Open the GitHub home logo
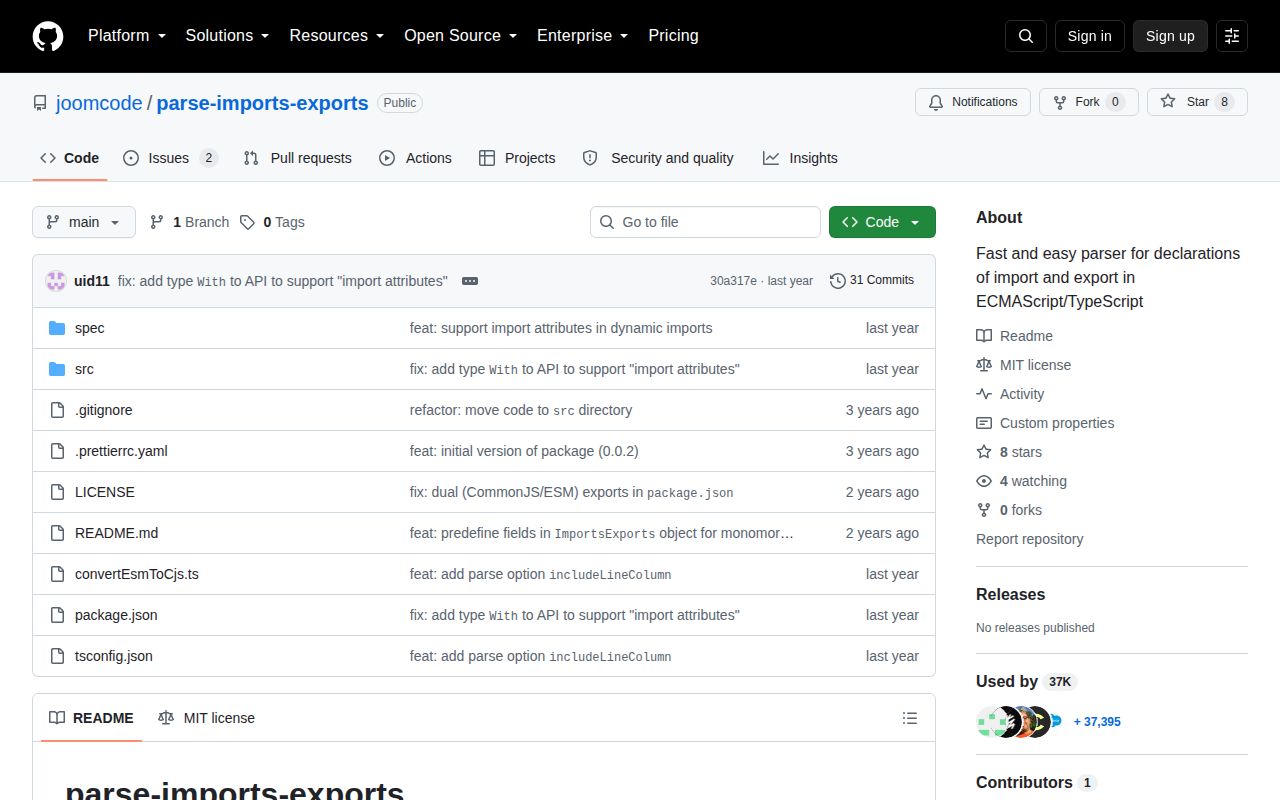Viewport: 1280px width, 800px height. coord(48,36)
